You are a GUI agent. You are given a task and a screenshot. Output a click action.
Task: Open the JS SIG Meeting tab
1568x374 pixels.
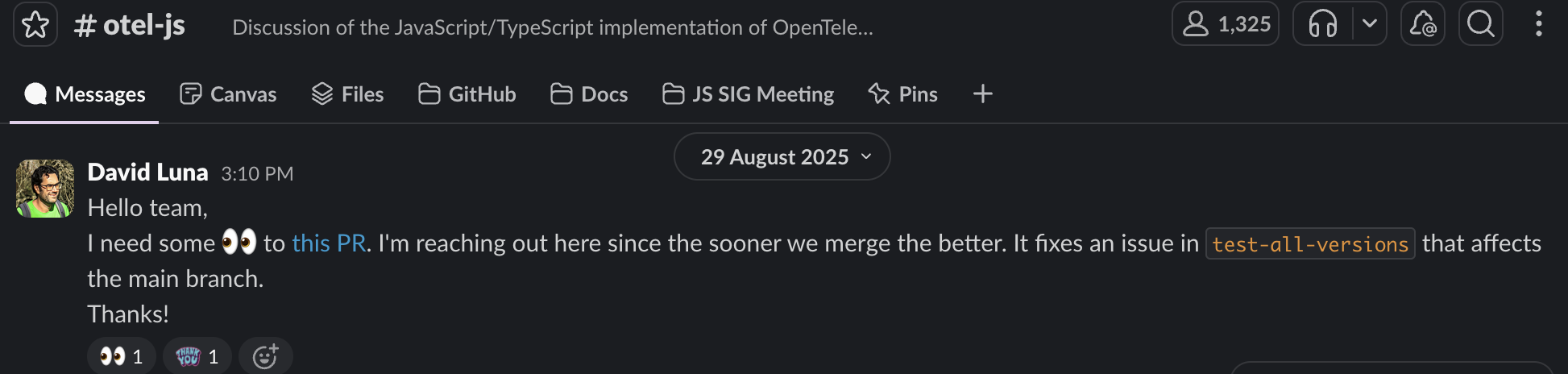click(x=748, y=94)
